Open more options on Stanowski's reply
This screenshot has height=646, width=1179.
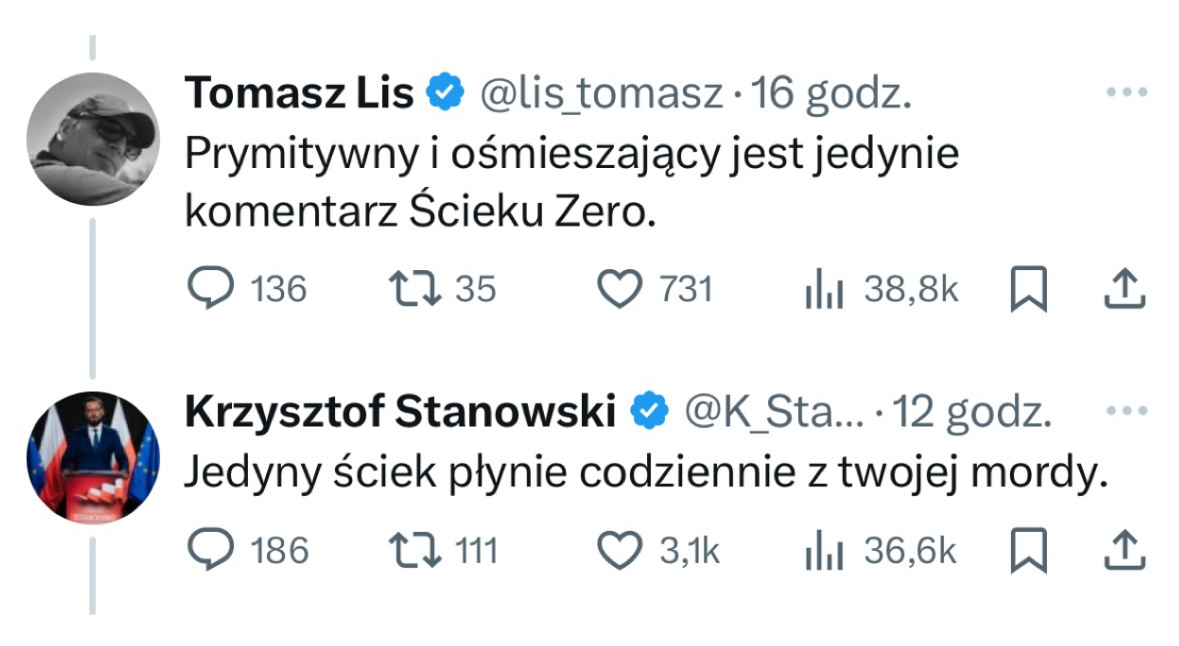[1126, 411]
